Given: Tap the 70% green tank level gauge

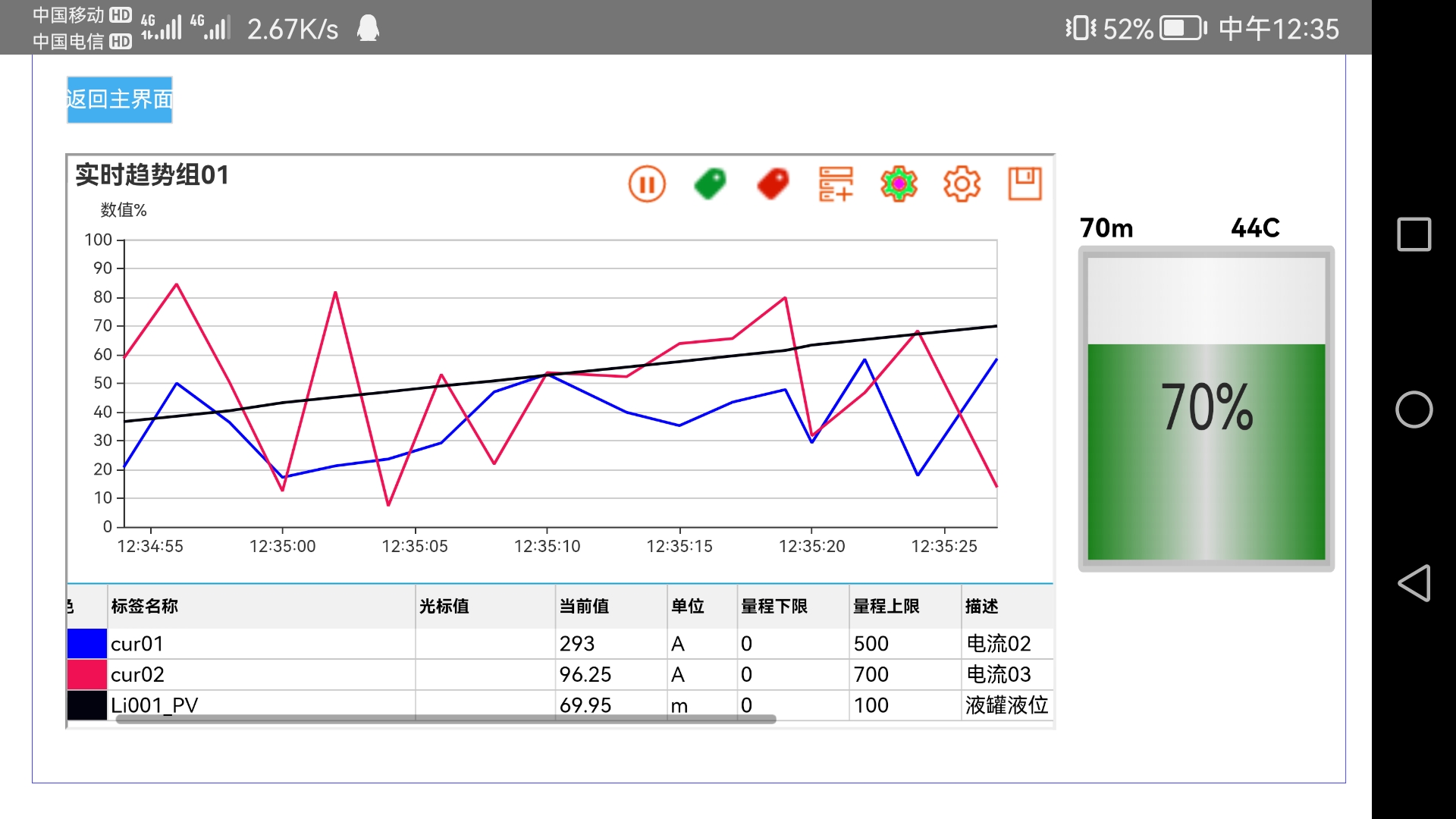Looking at the screenshot, I should pyautogui.click(x=1206, y=409).
